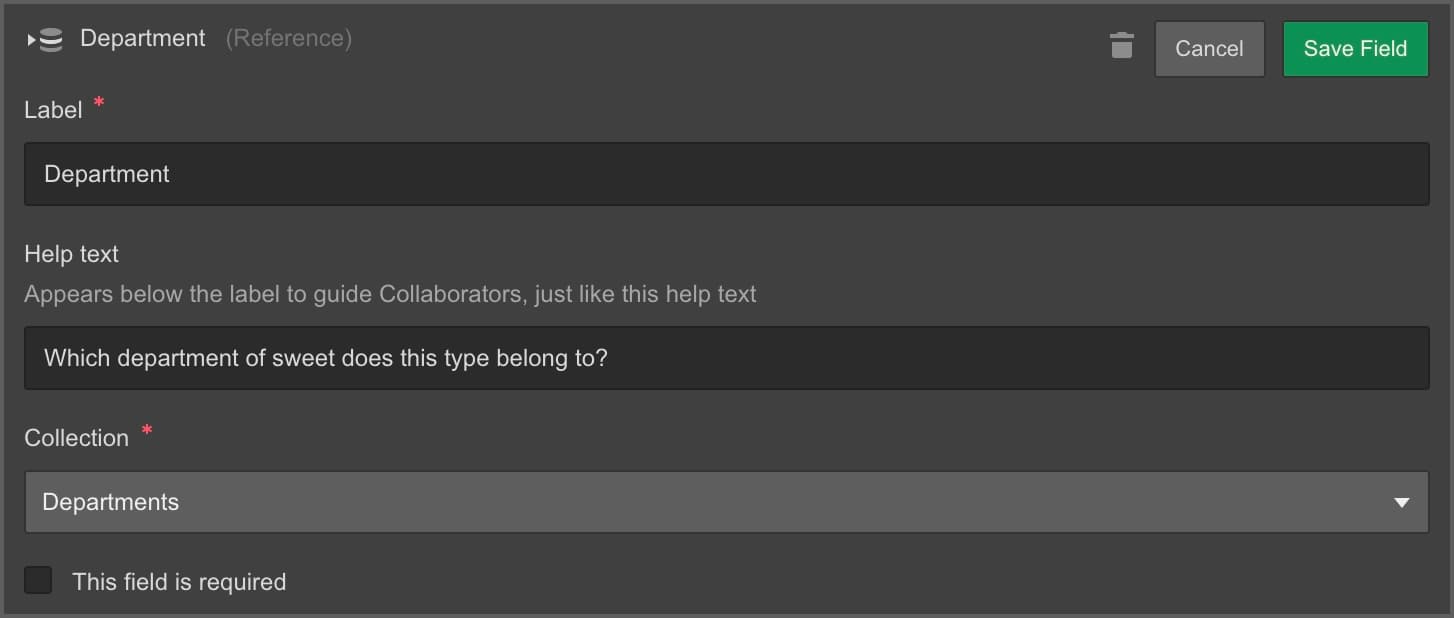Click the Collection dropdown's down arrow
Image resolution: width=1454 pixels, height=618 pixels.
(1401, 503)
